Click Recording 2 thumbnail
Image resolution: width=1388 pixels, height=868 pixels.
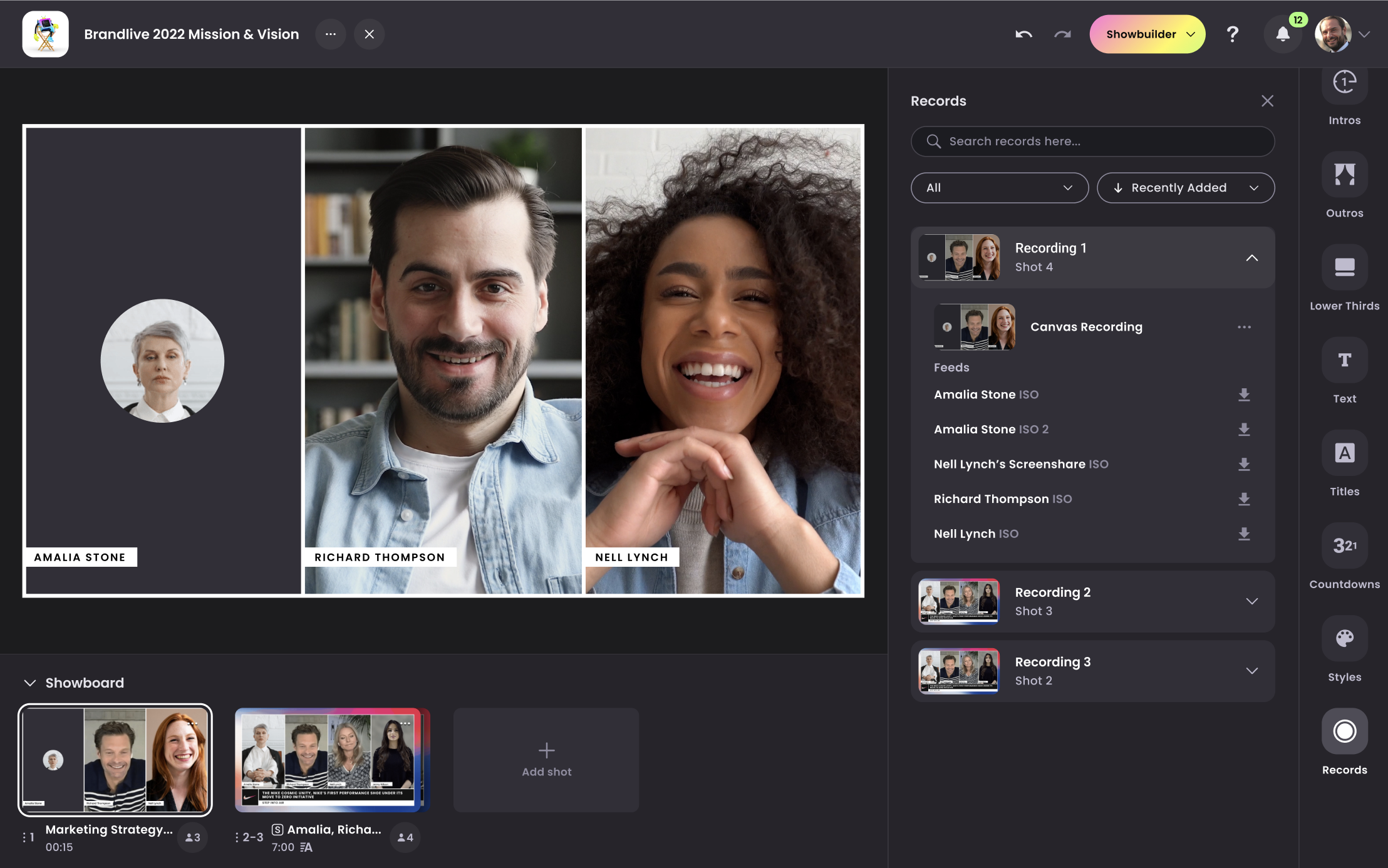tap(959, 601)
